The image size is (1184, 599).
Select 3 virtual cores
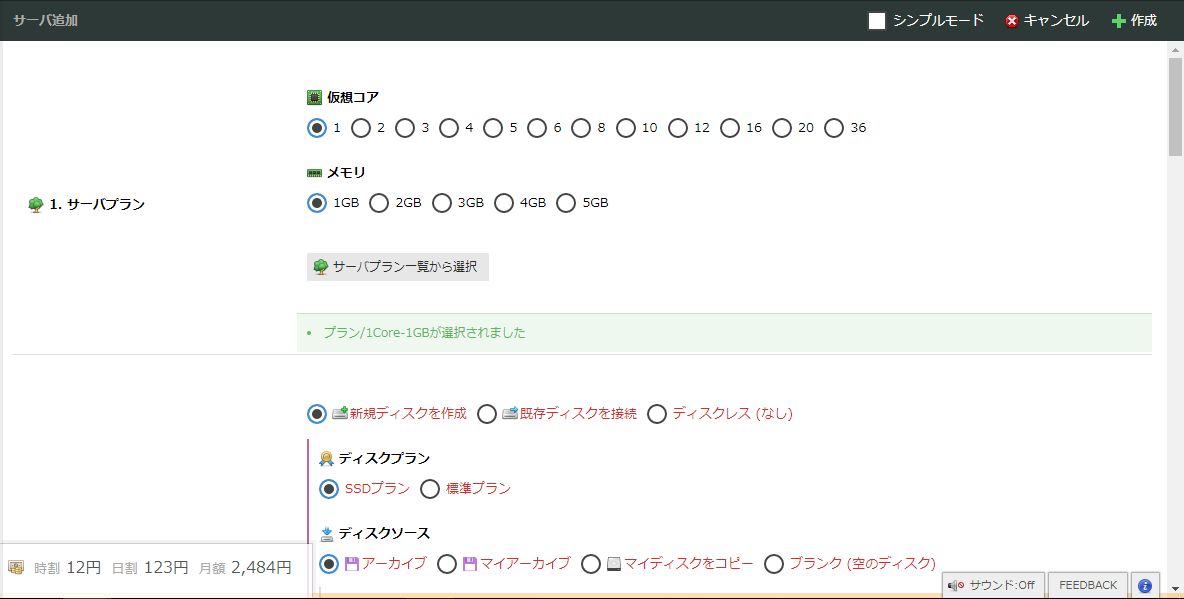pos(405,128)
